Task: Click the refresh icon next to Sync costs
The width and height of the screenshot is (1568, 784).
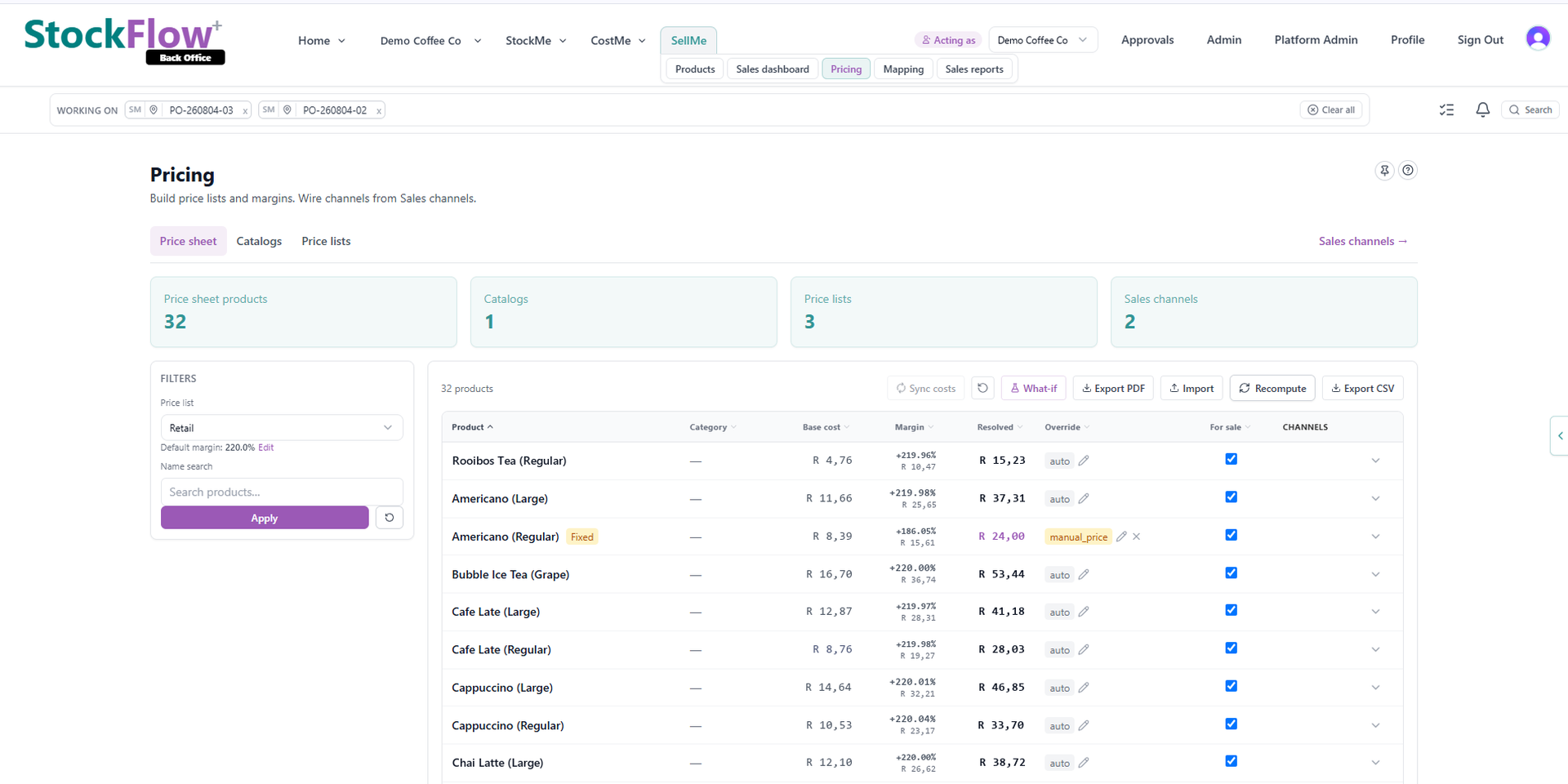Action: tap(983, 389)
